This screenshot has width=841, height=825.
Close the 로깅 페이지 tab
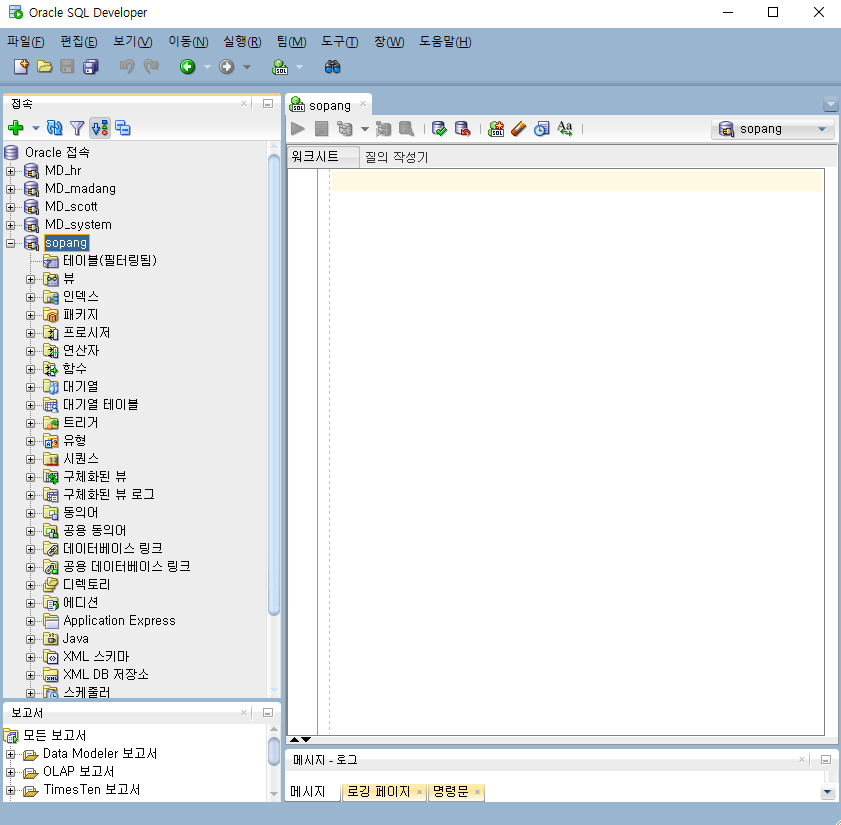pyautogui.click(x=419, y=792)
